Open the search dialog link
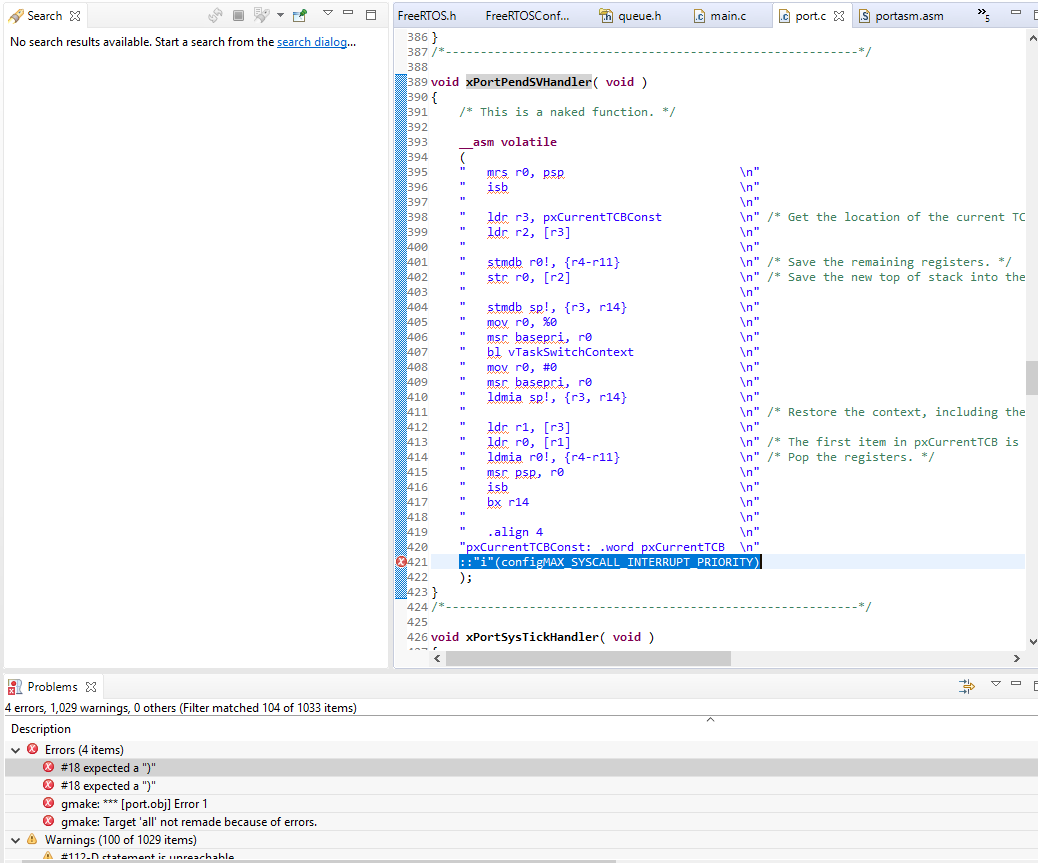1038x863 pixels. click(x=312, y=42)
